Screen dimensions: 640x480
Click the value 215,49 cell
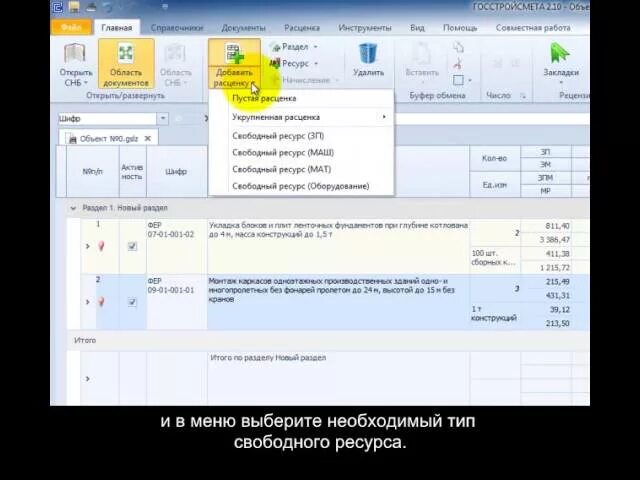pos(545,282)
